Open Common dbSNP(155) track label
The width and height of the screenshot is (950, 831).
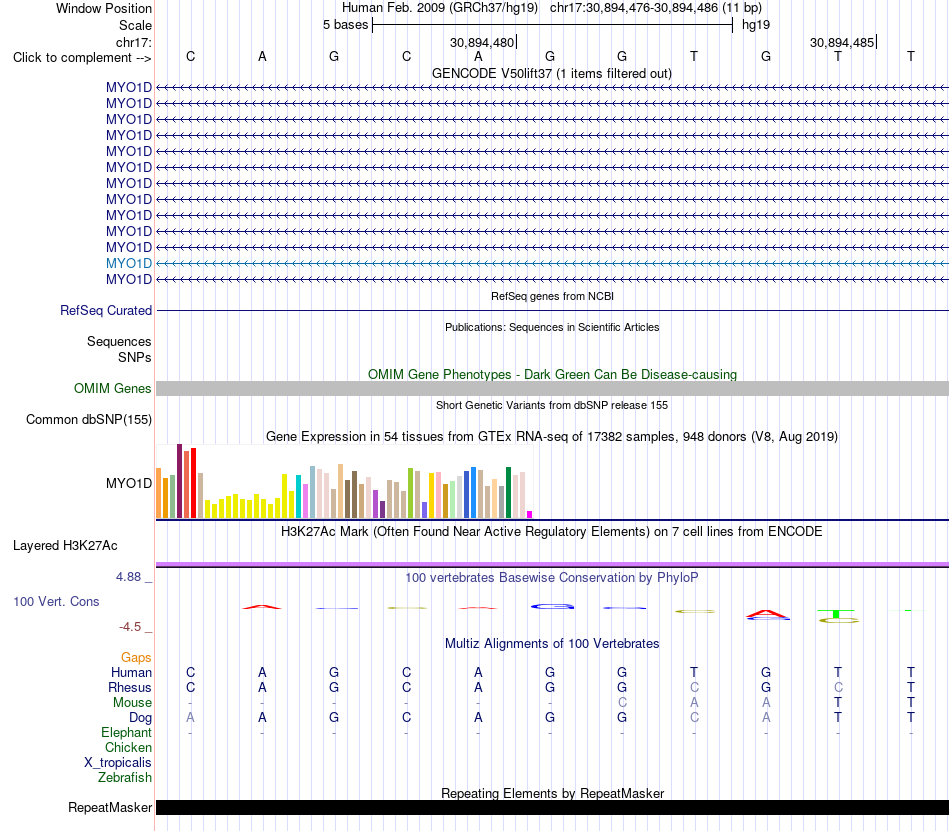(88, 420)
